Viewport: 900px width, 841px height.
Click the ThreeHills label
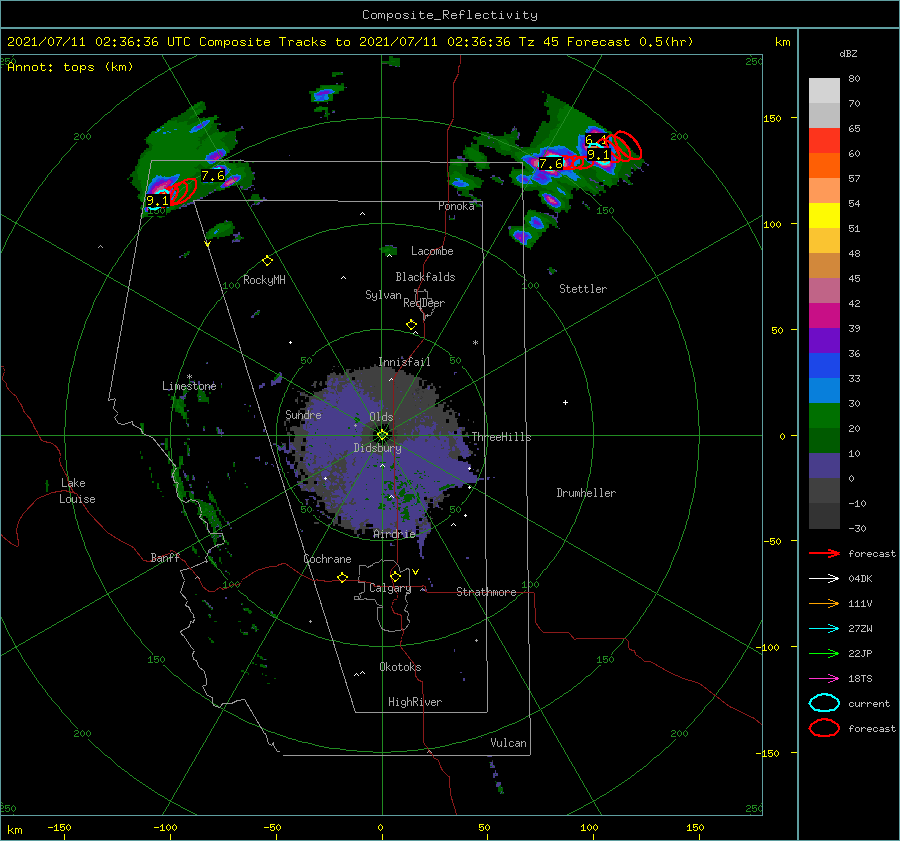502,437
